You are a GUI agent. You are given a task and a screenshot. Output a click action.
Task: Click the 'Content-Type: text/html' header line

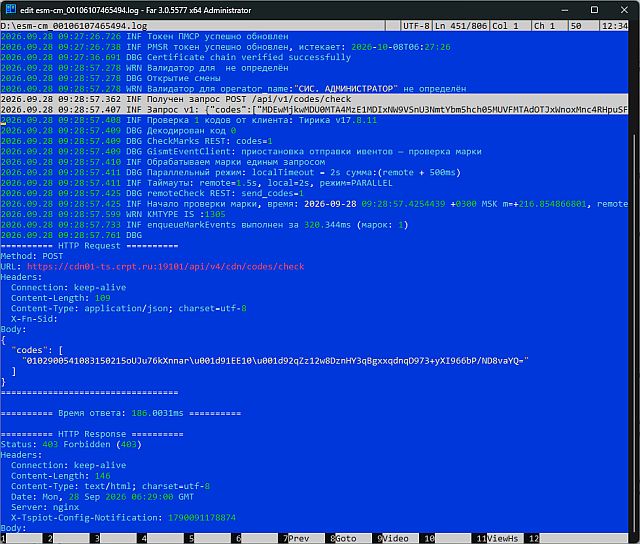point(110,486)
